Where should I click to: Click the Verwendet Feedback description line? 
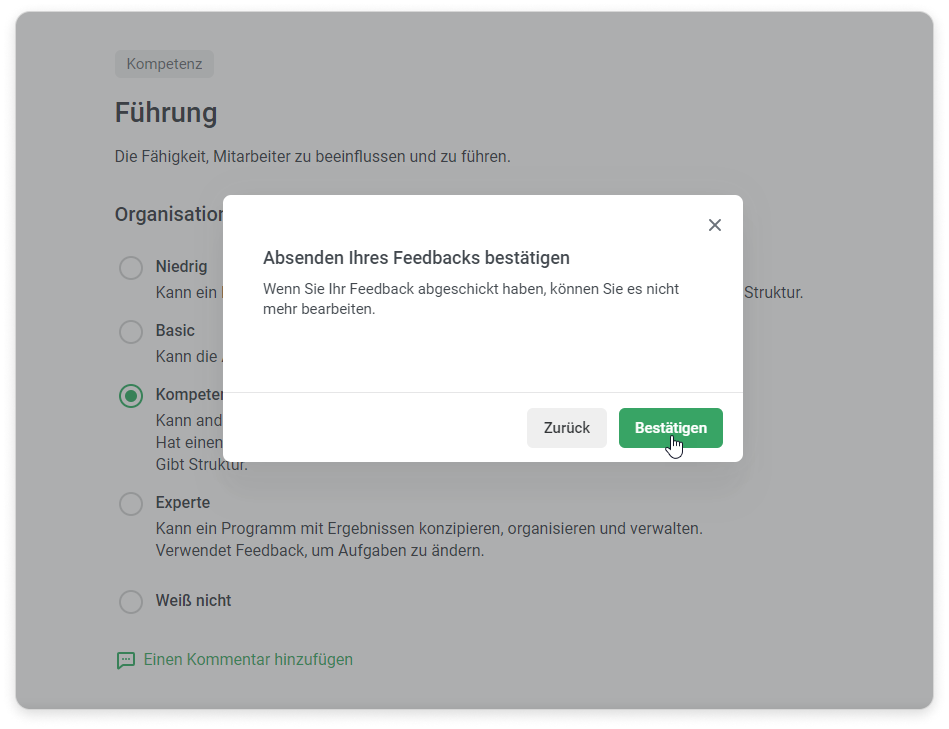(x=319, y=551)
